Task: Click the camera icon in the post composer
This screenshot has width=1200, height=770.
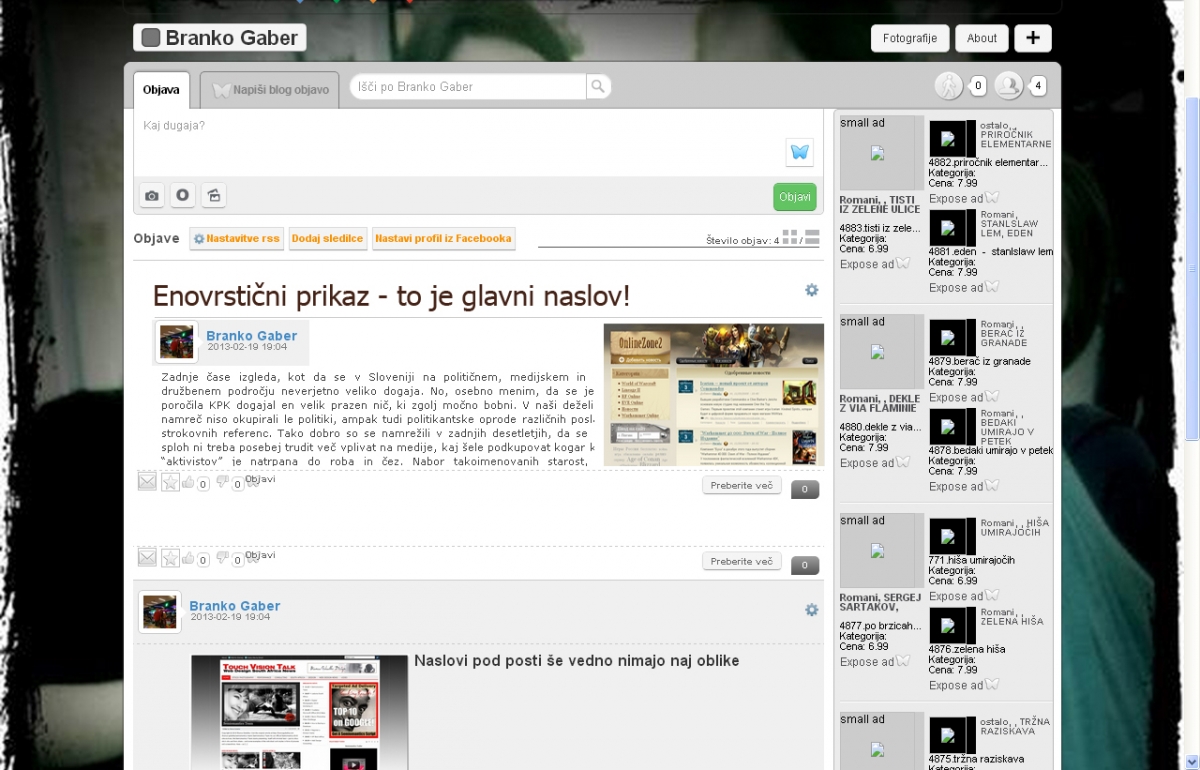Action: click(x=151, y=196)
